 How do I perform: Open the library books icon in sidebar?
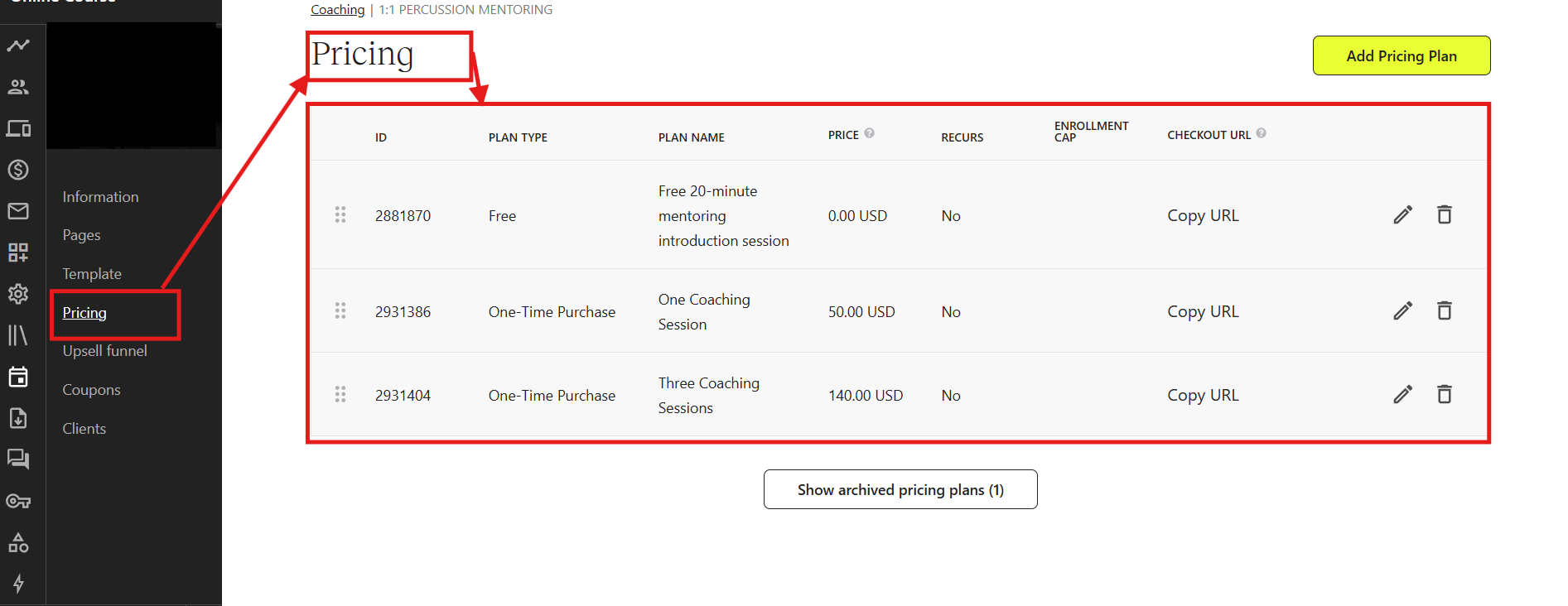click(x=18, y=335)
